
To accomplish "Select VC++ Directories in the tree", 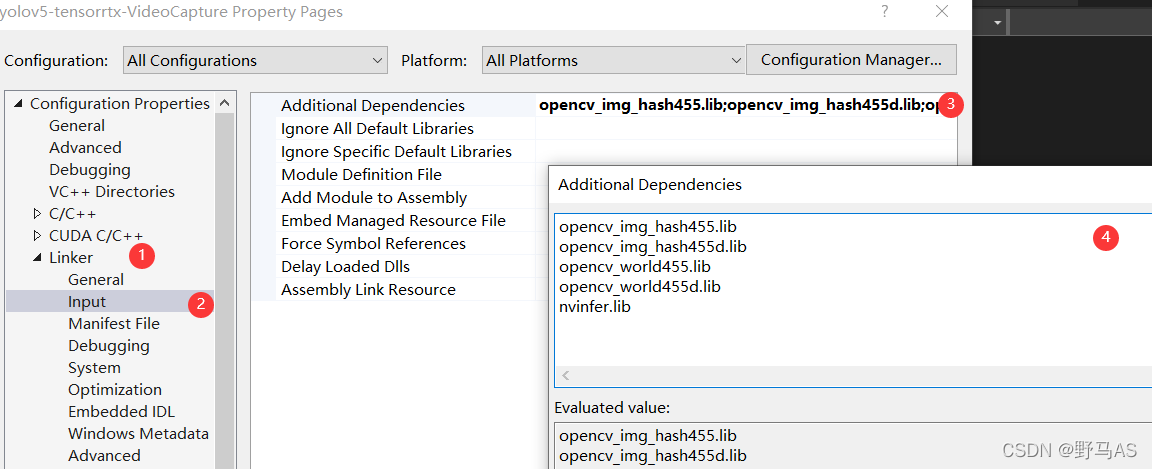I will pos(111,192).
